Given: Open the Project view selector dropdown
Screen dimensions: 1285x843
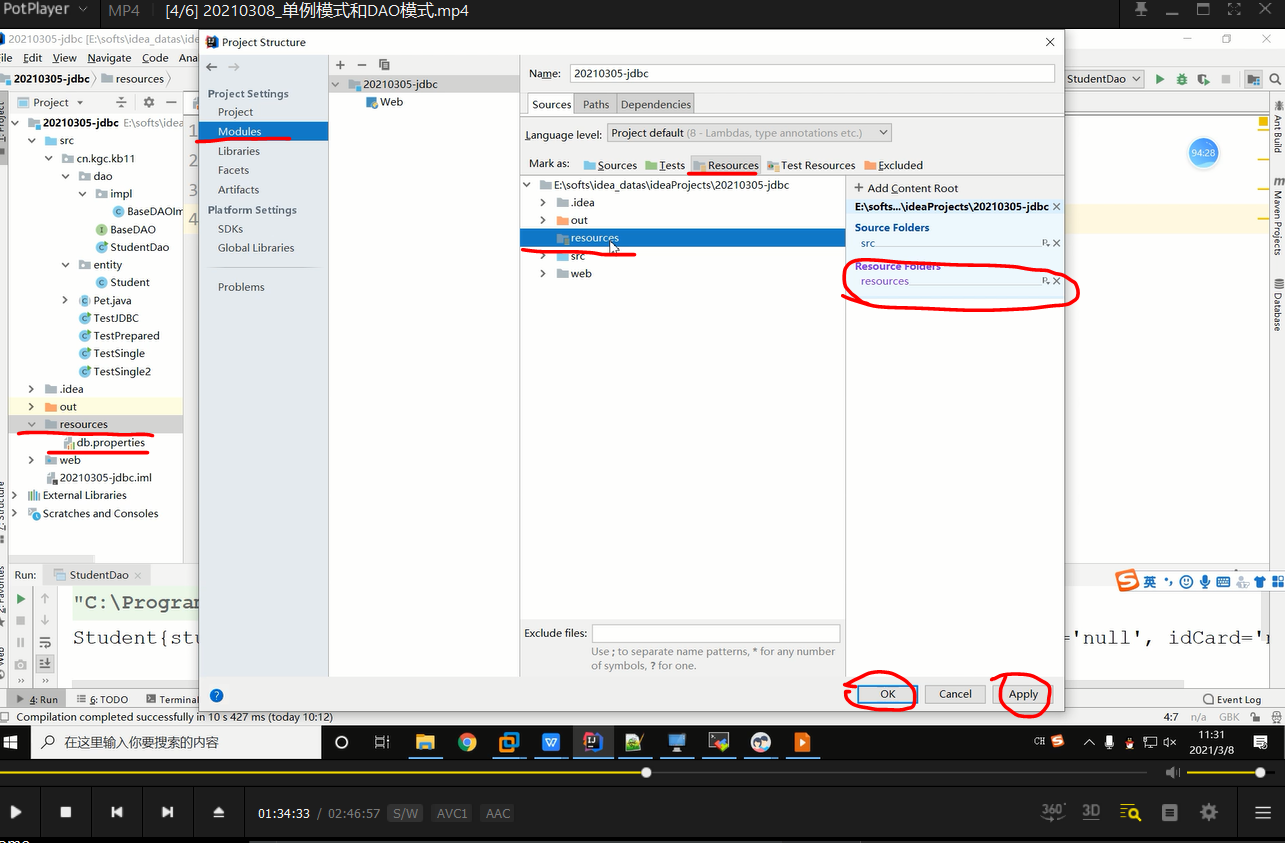Looking at the screenshot, I should click(x=52, y=102).
